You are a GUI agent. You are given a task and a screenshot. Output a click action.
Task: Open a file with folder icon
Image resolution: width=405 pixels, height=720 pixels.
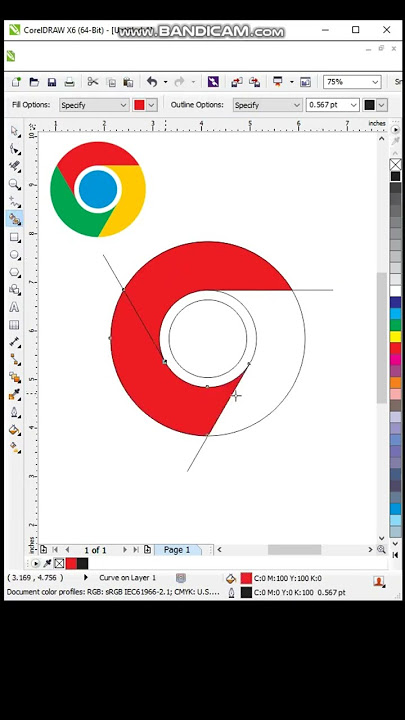pos(34,82)
